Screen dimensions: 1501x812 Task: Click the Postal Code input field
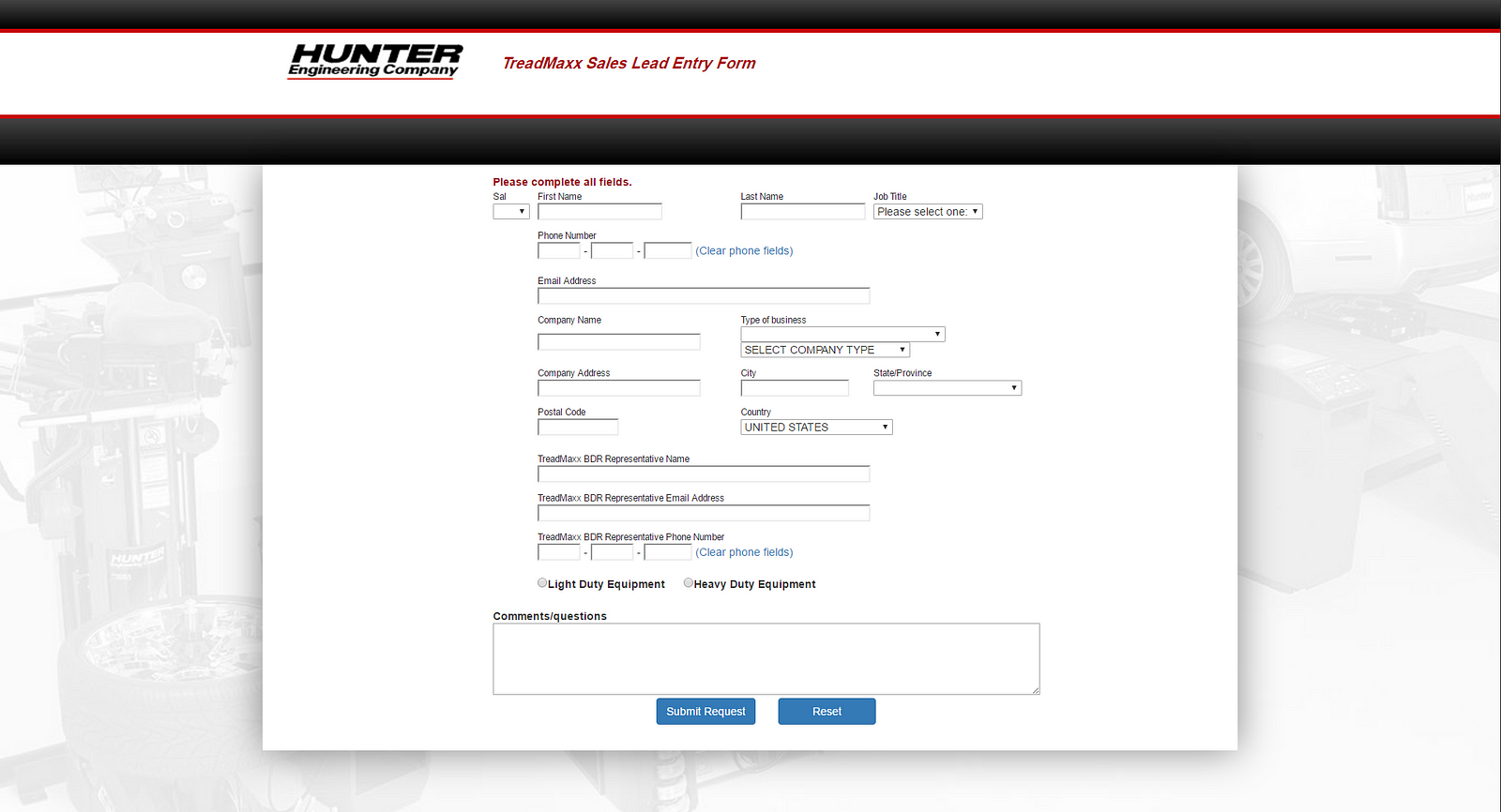(578, 428)
